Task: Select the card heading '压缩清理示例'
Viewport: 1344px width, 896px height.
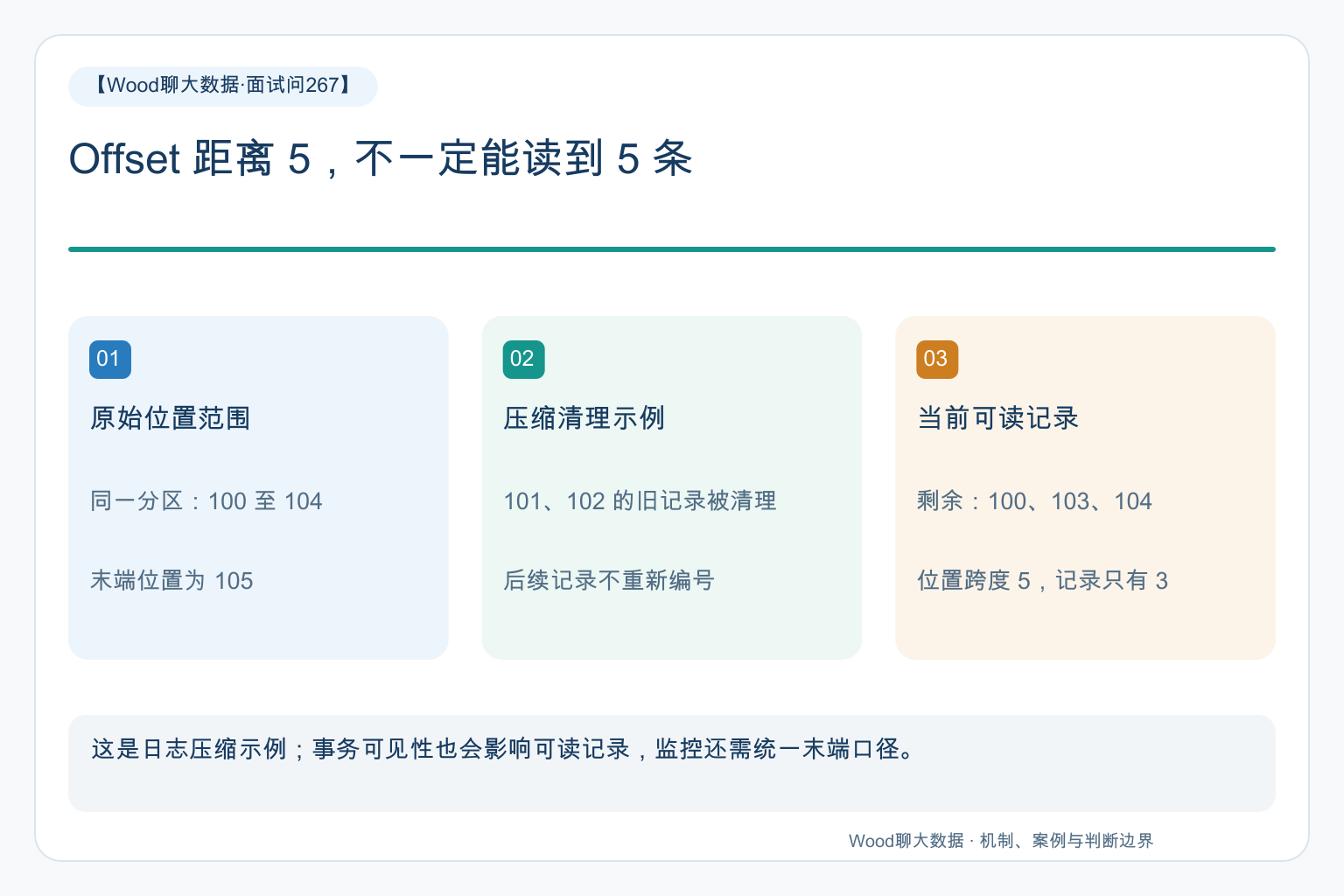Action: click(584, 418)
